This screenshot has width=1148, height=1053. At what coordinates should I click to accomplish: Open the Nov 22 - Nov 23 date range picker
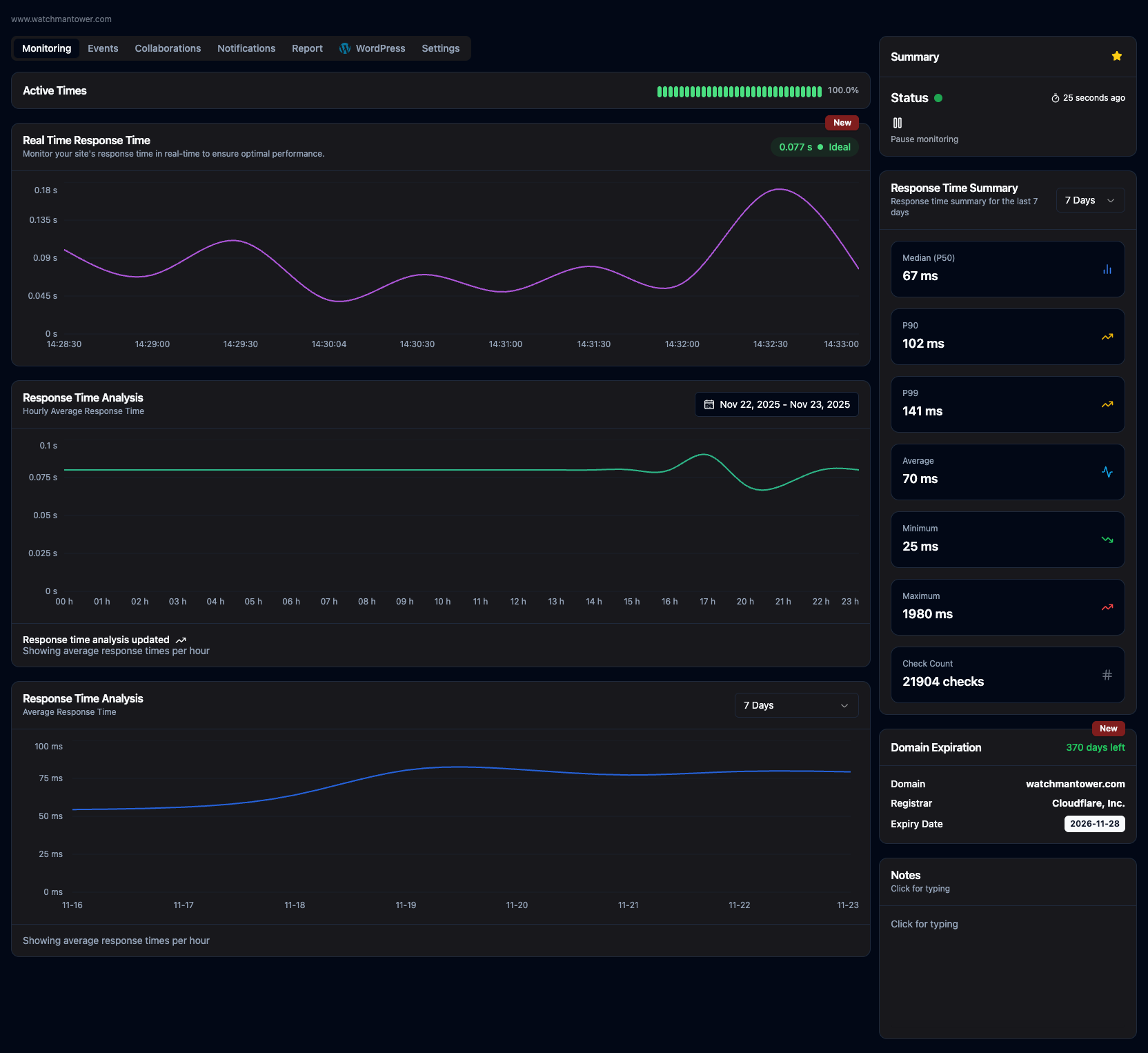point(776,404)
